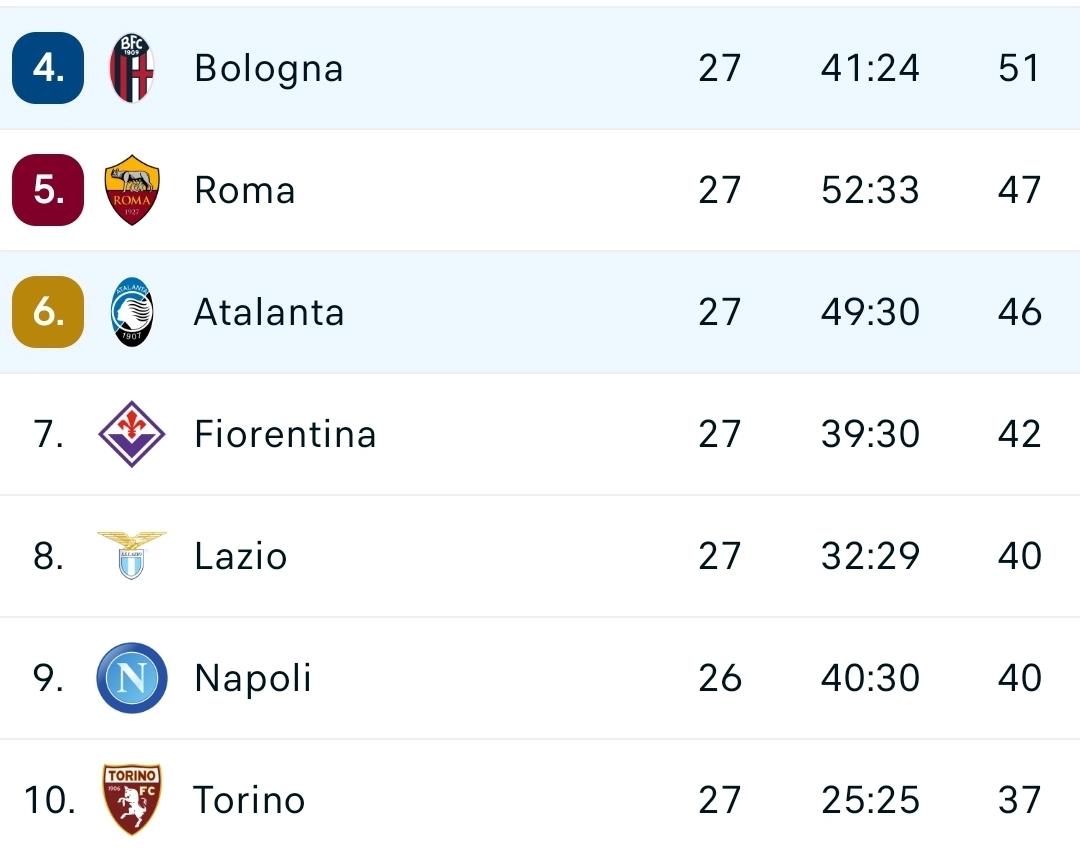
Task: Click the gold position 6 badge
Action: coord(48,312)
